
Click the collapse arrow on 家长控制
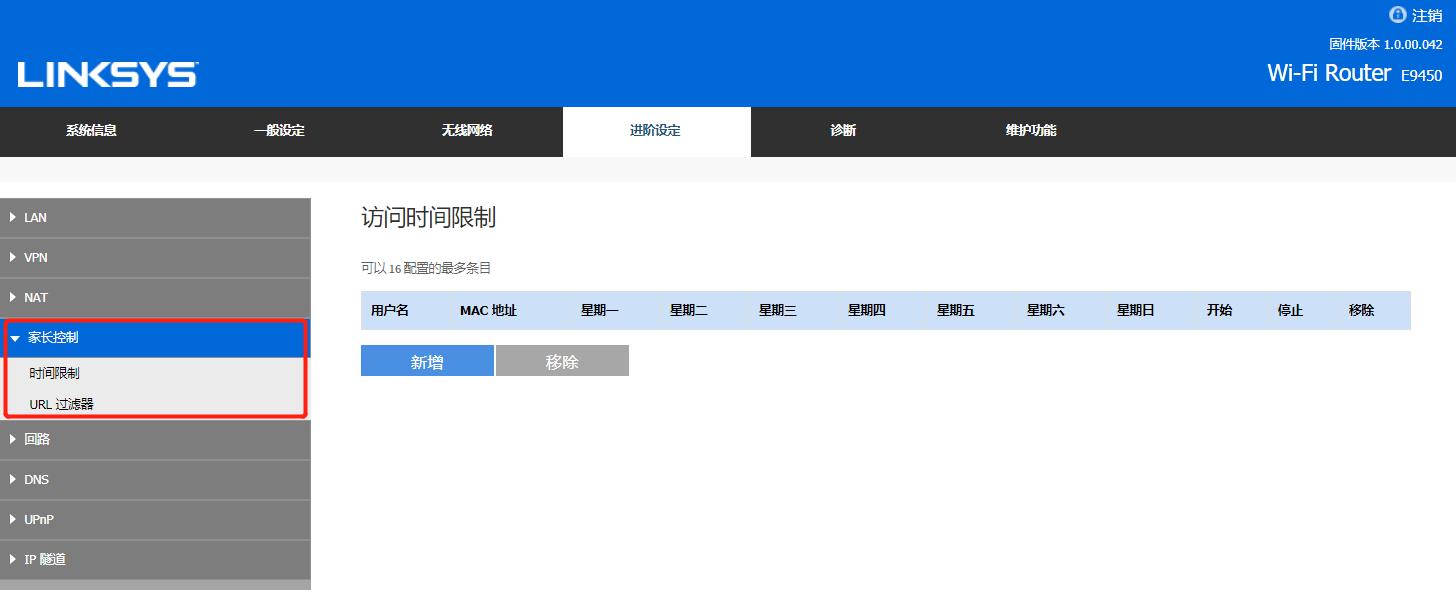coord(13,338)
